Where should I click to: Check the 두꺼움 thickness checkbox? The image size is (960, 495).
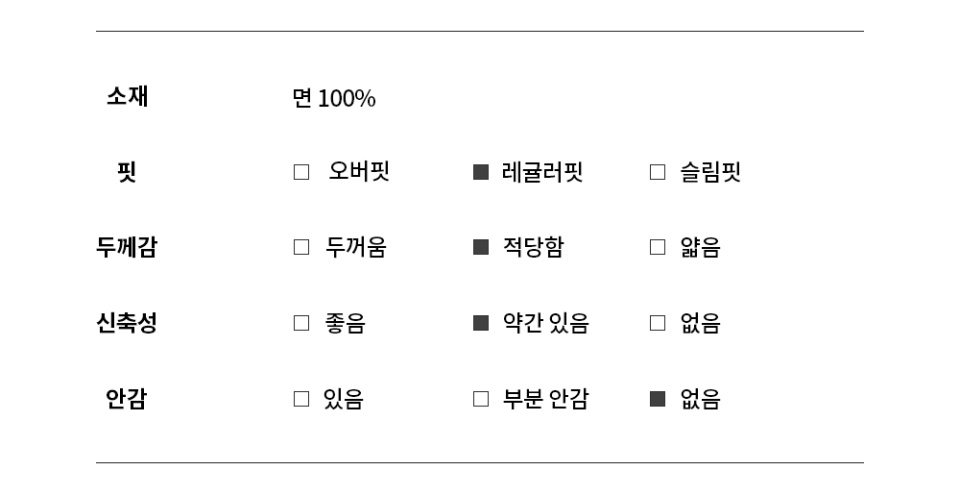(x=301, y=248)
